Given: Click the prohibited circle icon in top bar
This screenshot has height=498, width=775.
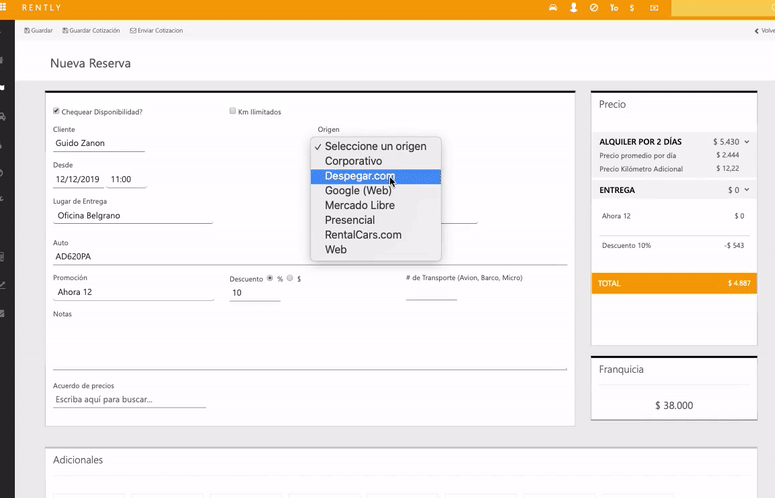Looking at the screenshot, I should click(x=594, y=8).
